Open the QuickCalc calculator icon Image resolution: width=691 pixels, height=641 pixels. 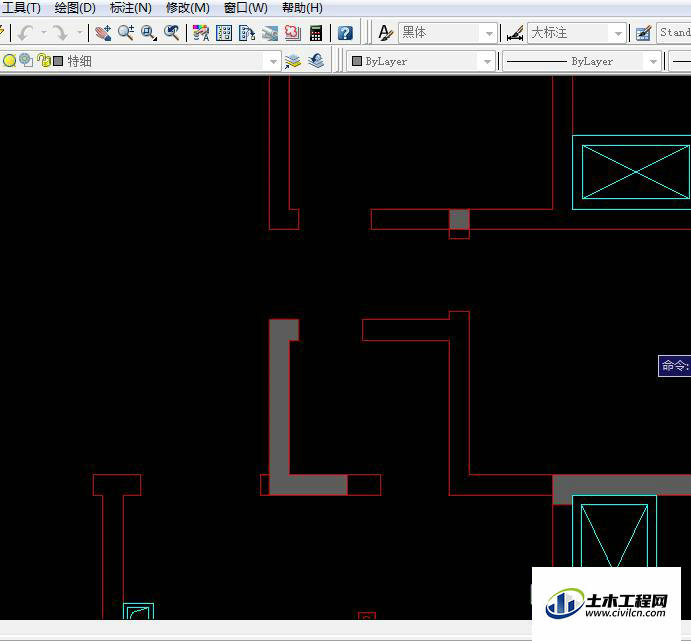[316, 33]
